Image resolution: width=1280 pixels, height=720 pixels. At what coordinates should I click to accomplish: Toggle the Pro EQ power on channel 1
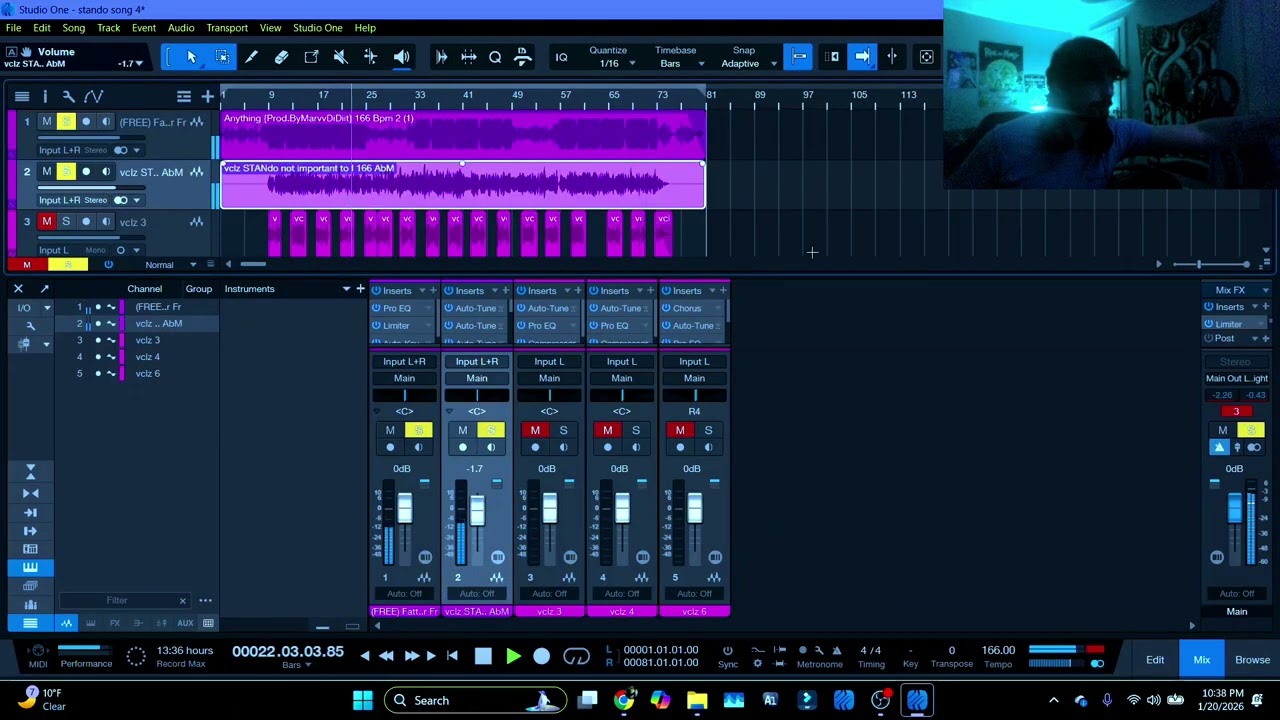click(376, 308)
